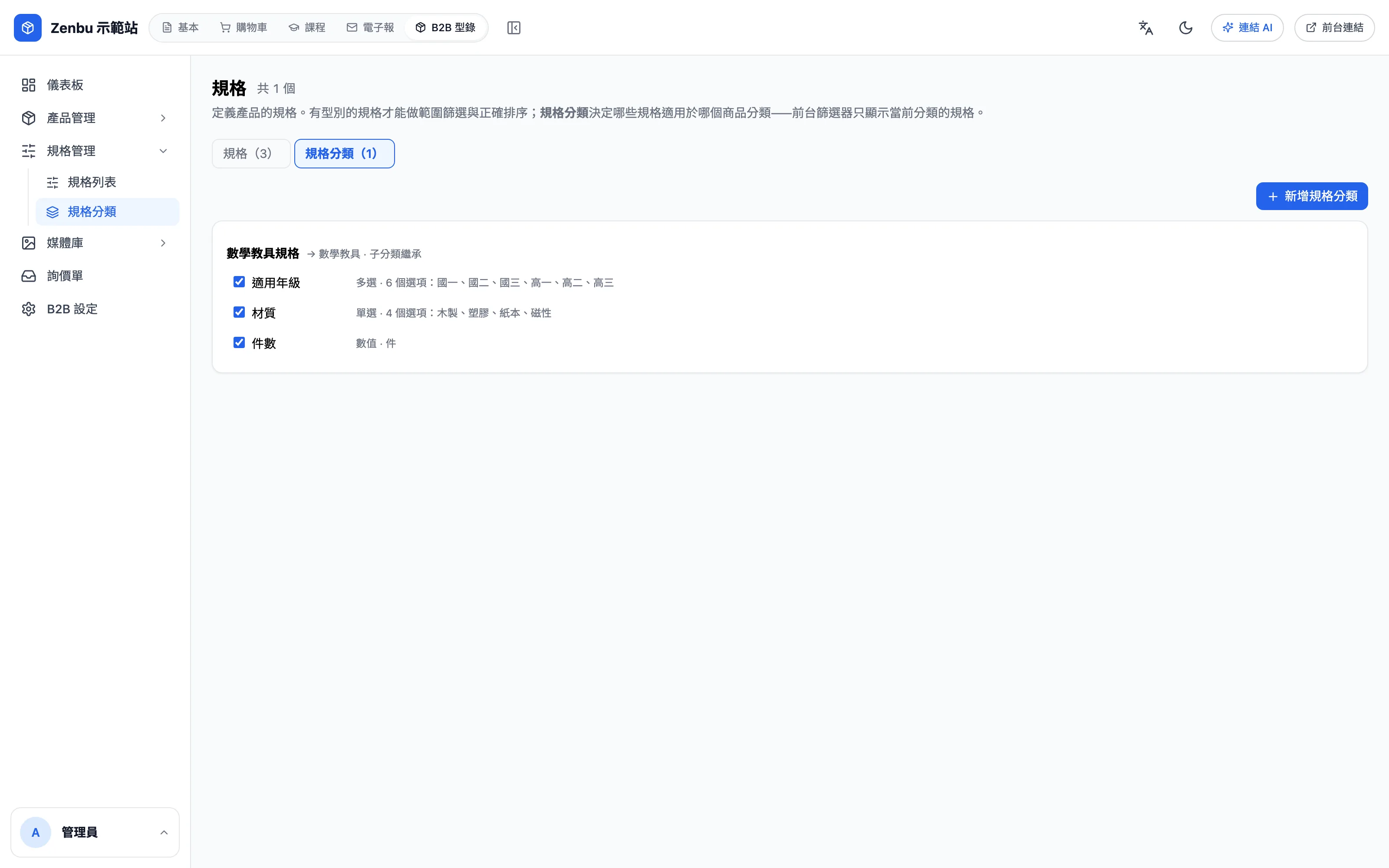1389x868 pixels.
Task: Click plus icon in 新增規格分類
Action: point(1273,196)
